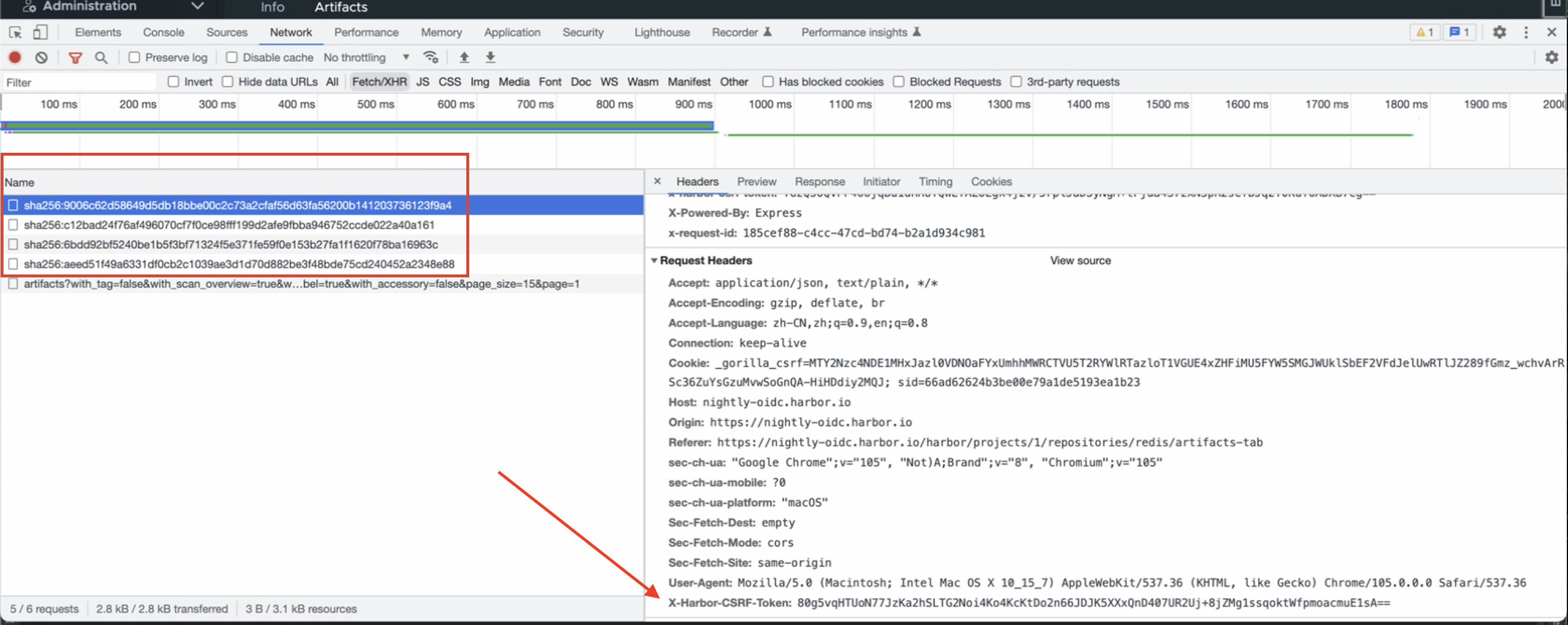The image size is (1568, 625).
Task: Enable Disable cache checkbox
Action: click(x=231, y=57)
